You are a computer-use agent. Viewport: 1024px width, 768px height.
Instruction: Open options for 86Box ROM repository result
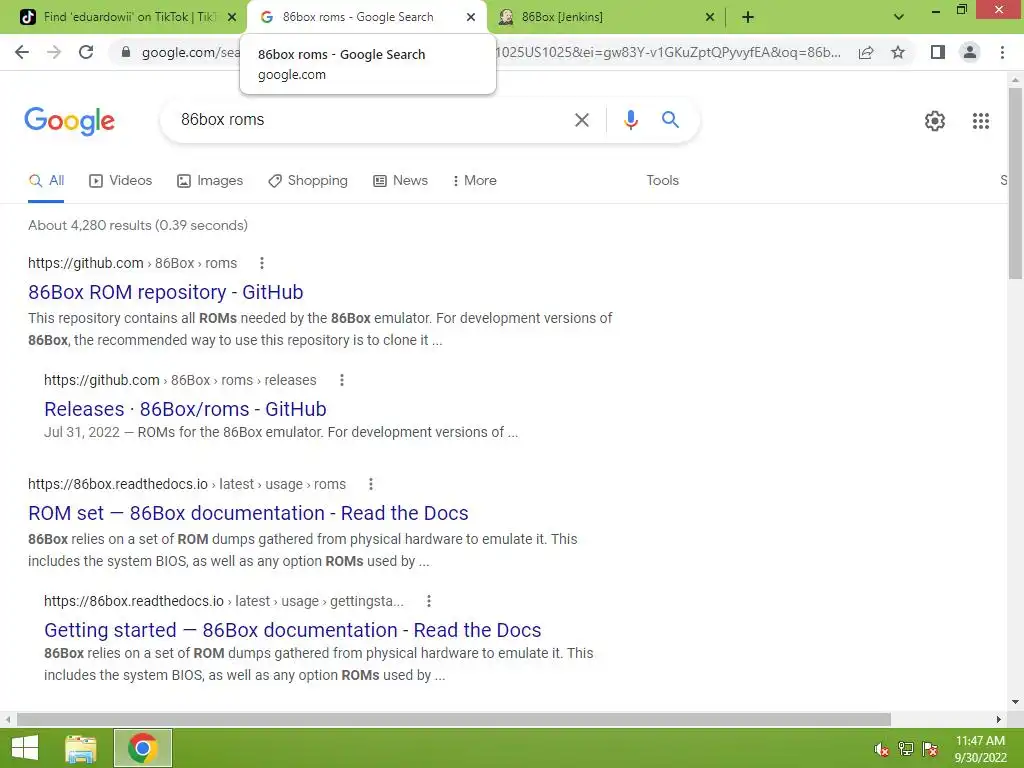tap(262, 263)
